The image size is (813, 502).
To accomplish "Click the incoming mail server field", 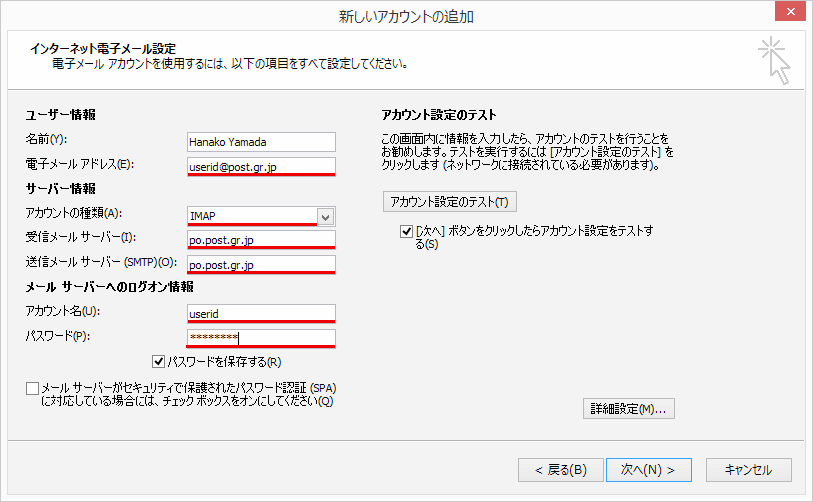I will click(261, 240).
